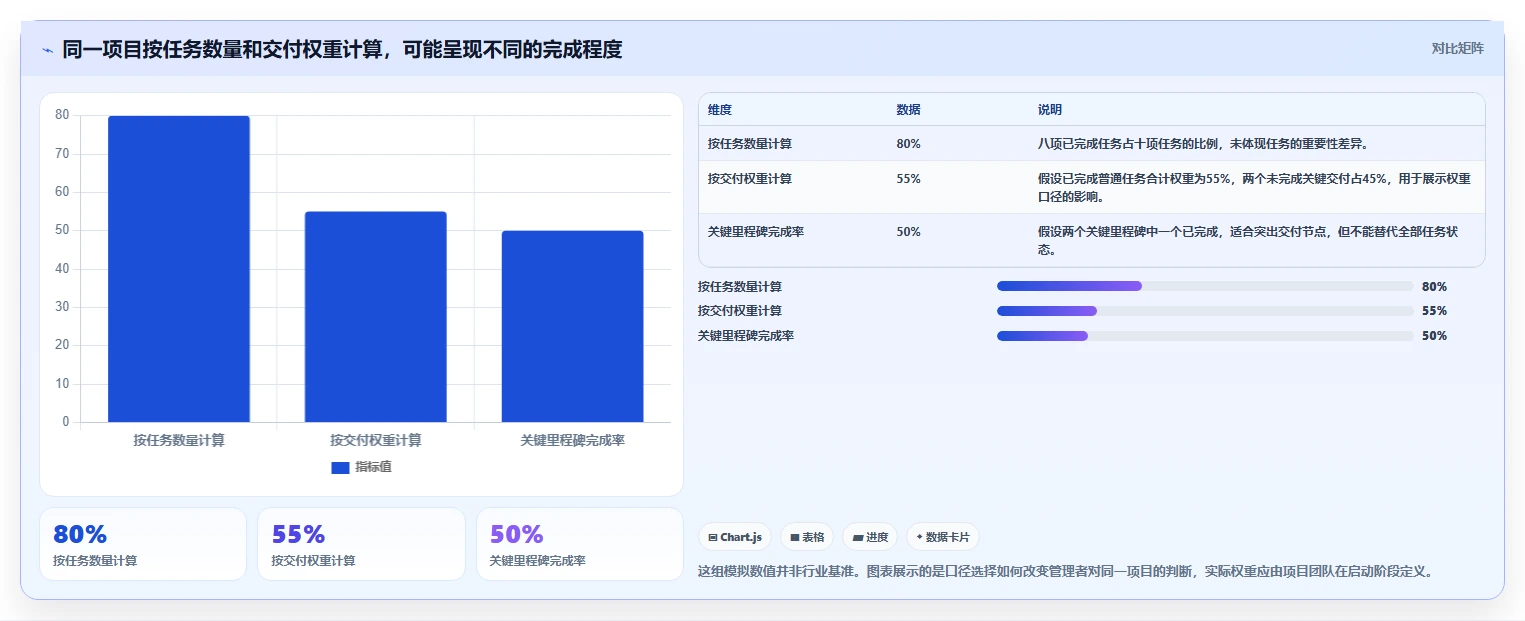Click the 说明 table column header
Screen dimensions: 1525x621
pyautogui.click(x=1050, y=110)
